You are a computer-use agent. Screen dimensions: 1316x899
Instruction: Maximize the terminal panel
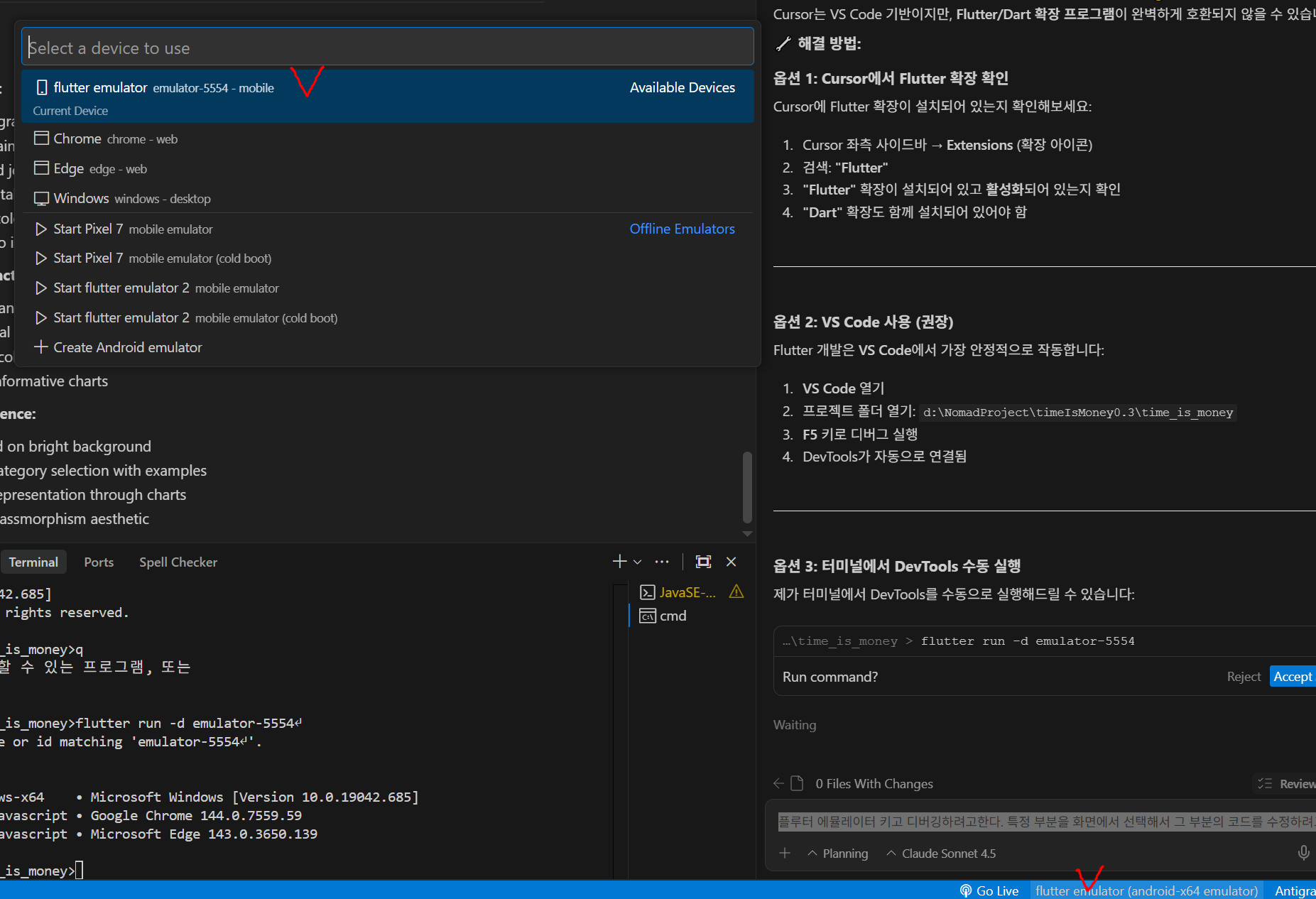(x=703, y=562)
